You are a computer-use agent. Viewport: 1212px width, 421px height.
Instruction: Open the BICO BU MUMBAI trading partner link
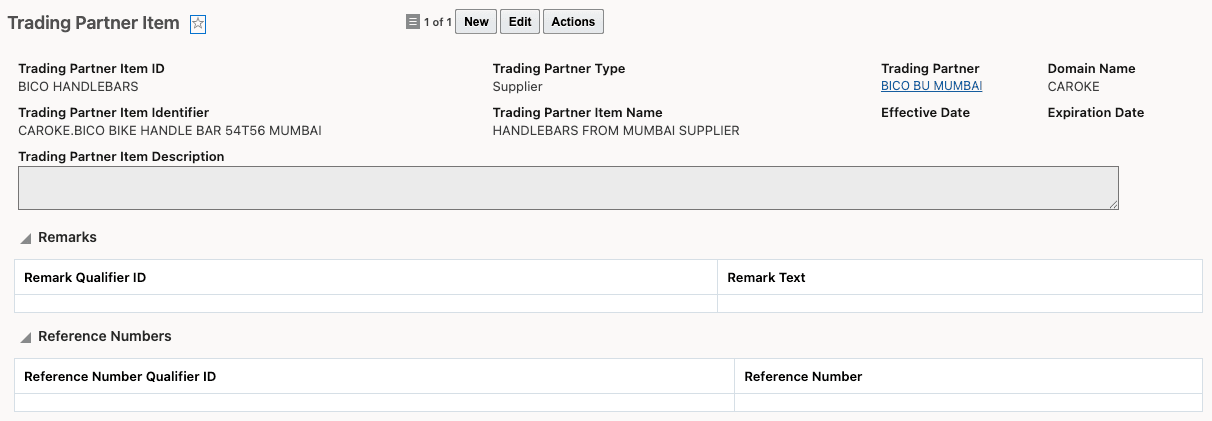931,86
